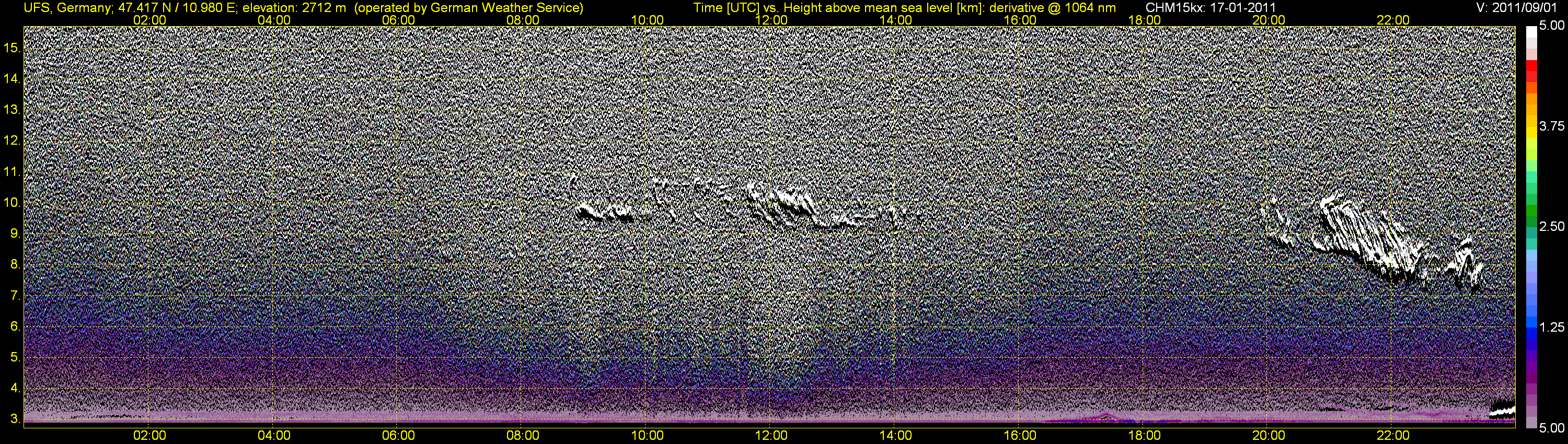
Task: Click the 8 km height axis label
Action: pyautogui.click(x=15, y=265)
